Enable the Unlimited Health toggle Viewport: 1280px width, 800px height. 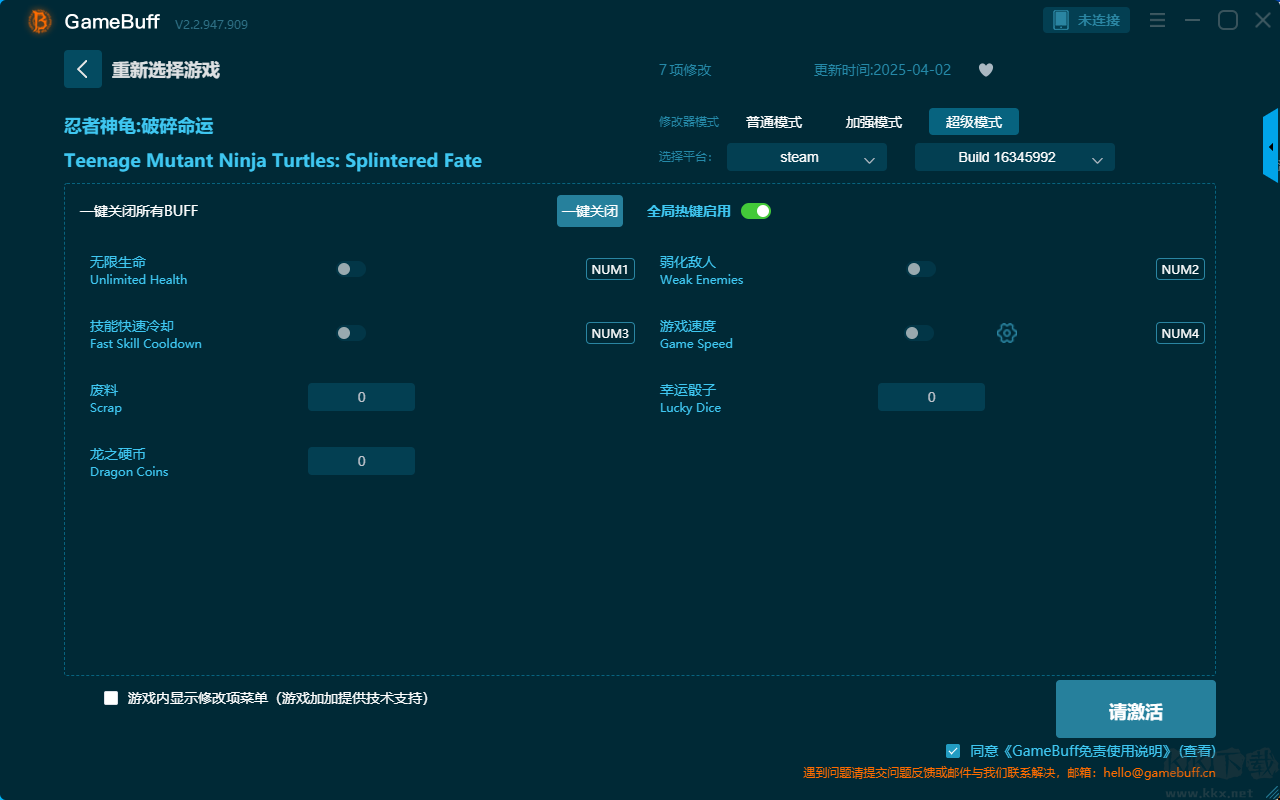pos(351,269)
